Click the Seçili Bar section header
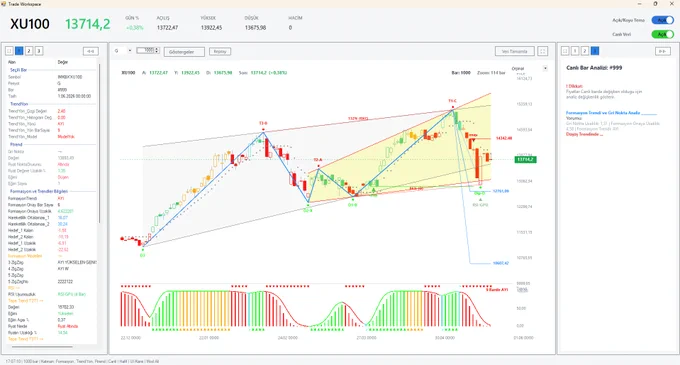 19,70
